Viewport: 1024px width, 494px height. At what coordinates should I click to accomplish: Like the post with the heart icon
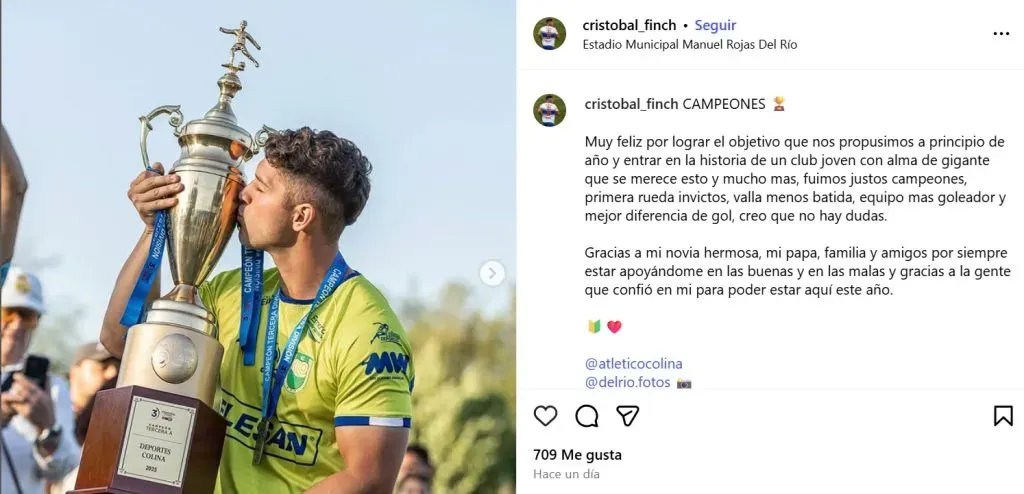pos(545,416)
